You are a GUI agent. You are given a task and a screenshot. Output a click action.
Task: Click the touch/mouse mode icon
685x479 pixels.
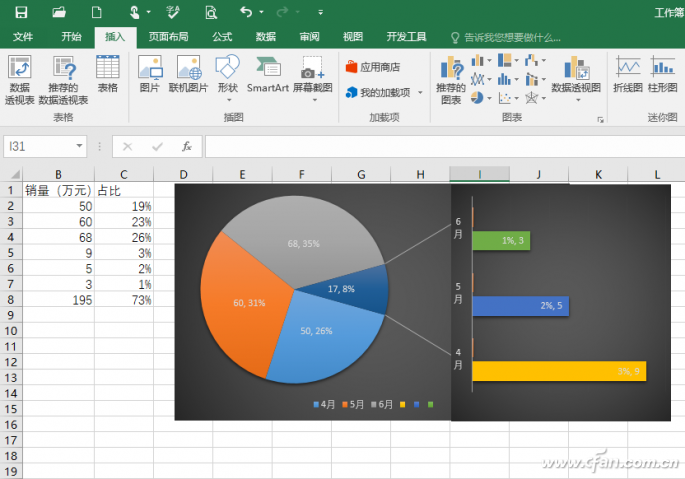135,12
